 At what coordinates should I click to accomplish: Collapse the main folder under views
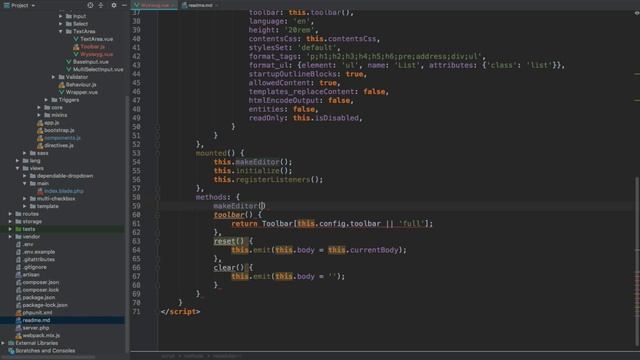tap(24, 184)
